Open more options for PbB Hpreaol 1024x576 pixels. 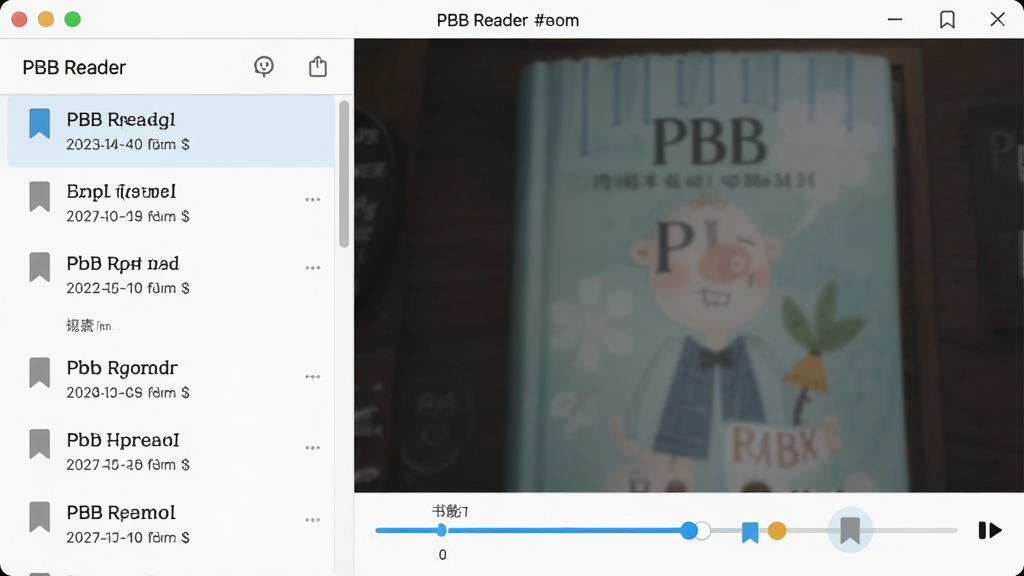click(313, 448)
